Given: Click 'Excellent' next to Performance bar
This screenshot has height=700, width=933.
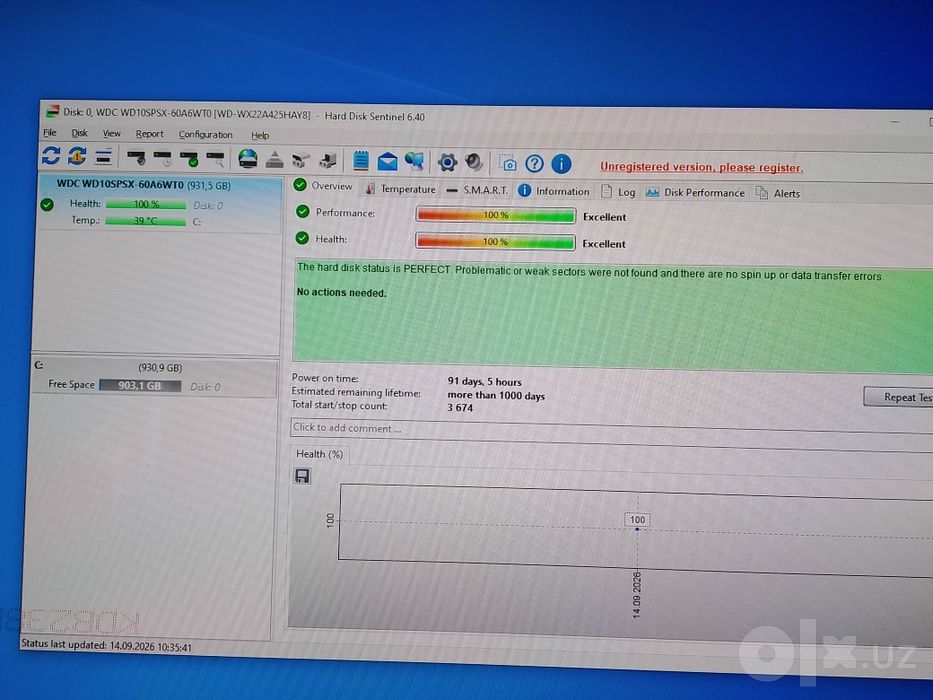Looking at the screenshot, I should 605,217.
